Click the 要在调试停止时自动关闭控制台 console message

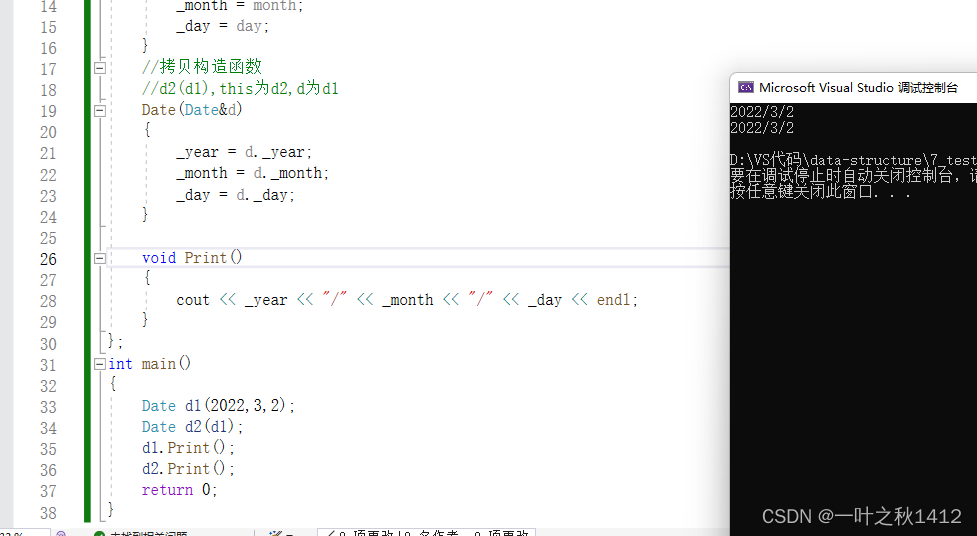pos(853,176)
